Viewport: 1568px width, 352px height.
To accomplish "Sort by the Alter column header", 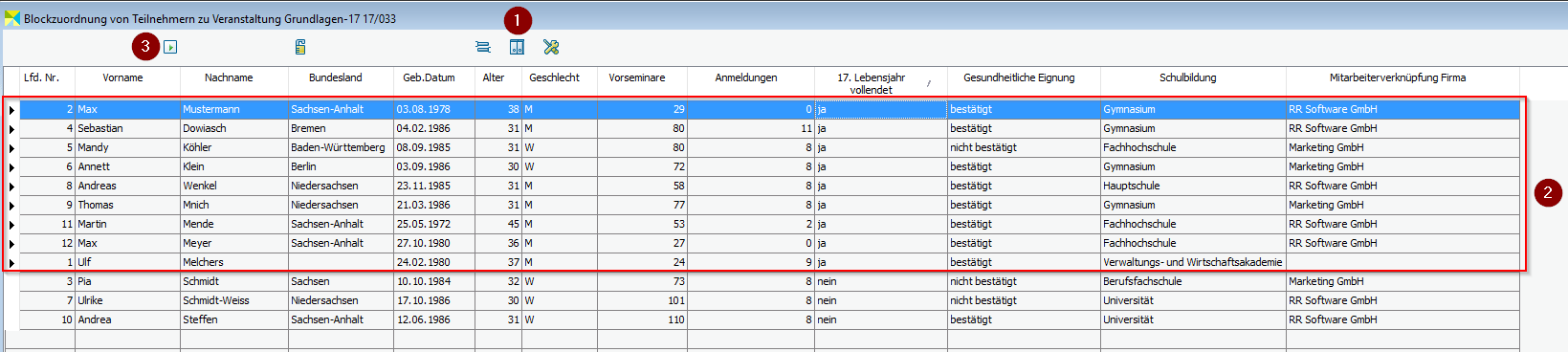I will coord(494,77).
